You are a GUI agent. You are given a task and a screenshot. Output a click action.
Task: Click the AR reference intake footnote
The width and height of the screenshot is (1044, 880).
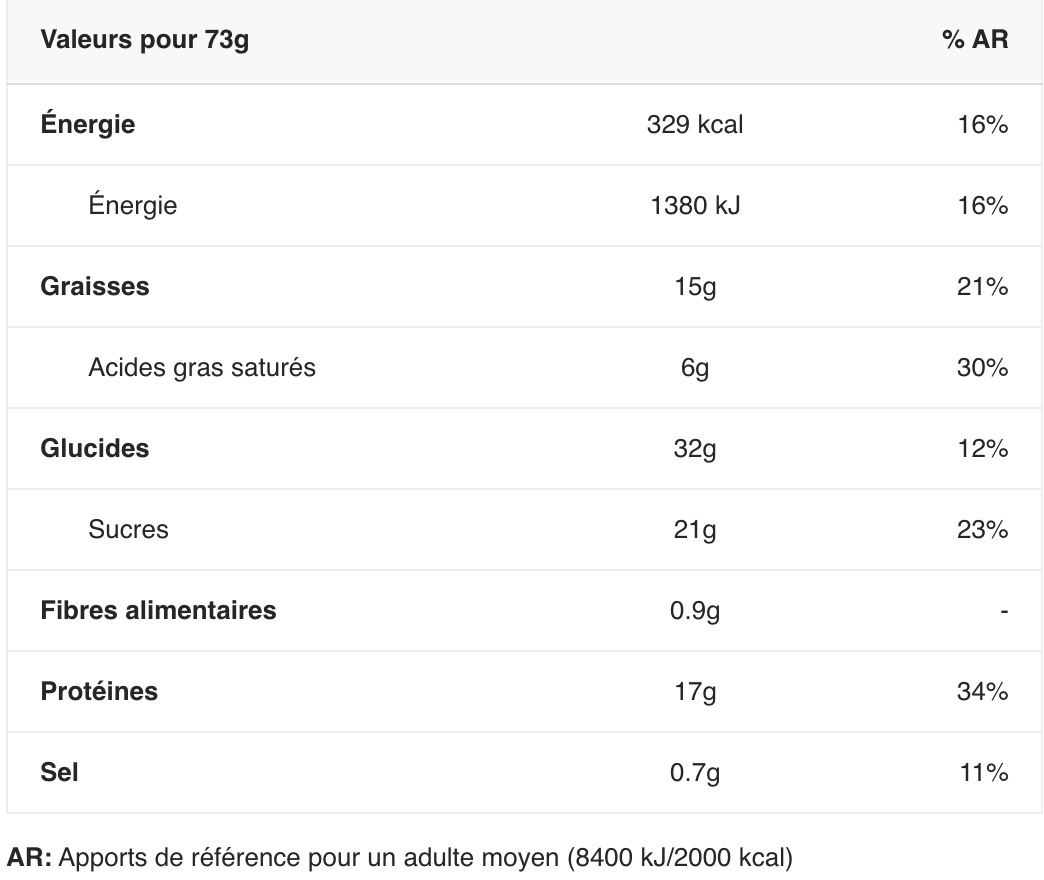coord(399,857)
